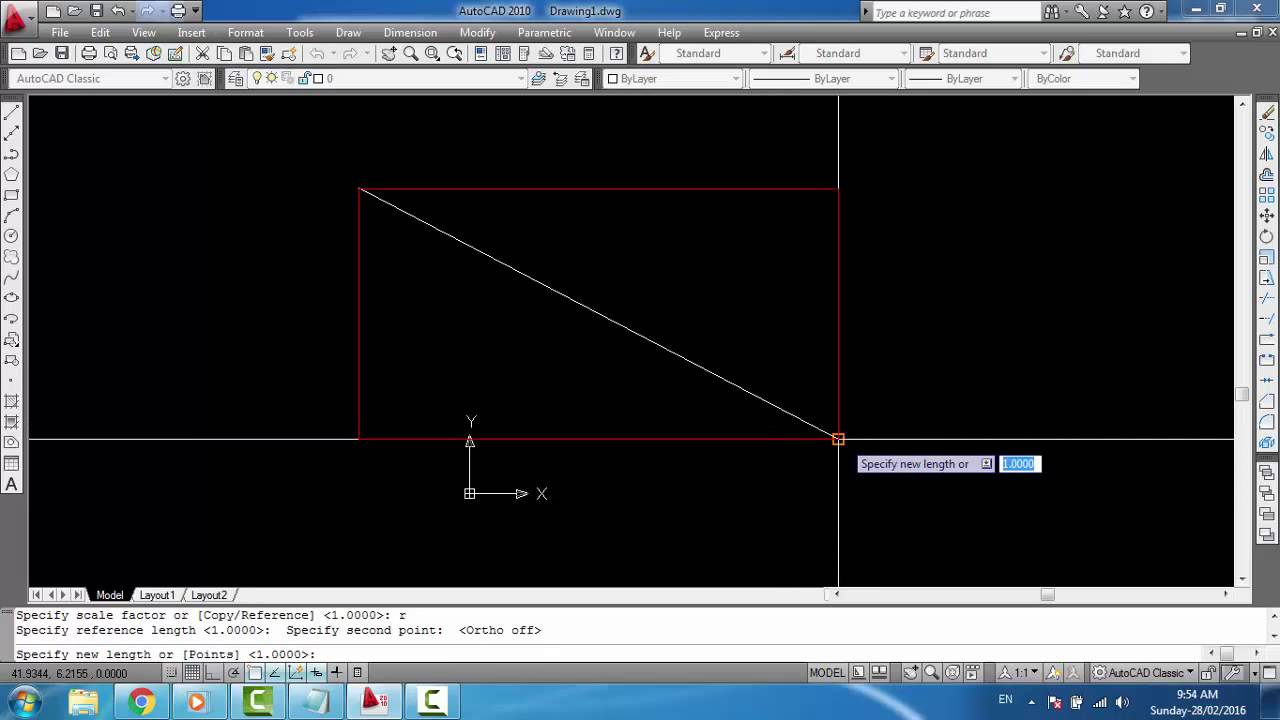
Task: Select the Polygon tool
Action: (x=12, y=175)
